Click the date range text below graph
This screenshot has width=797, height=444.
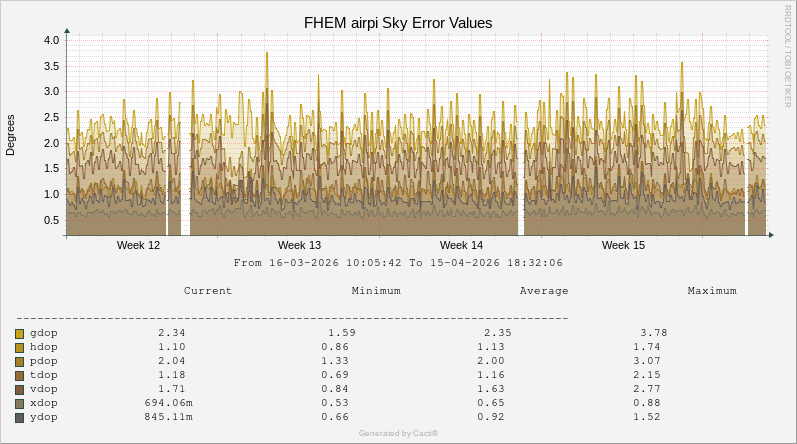click(398, 263)
